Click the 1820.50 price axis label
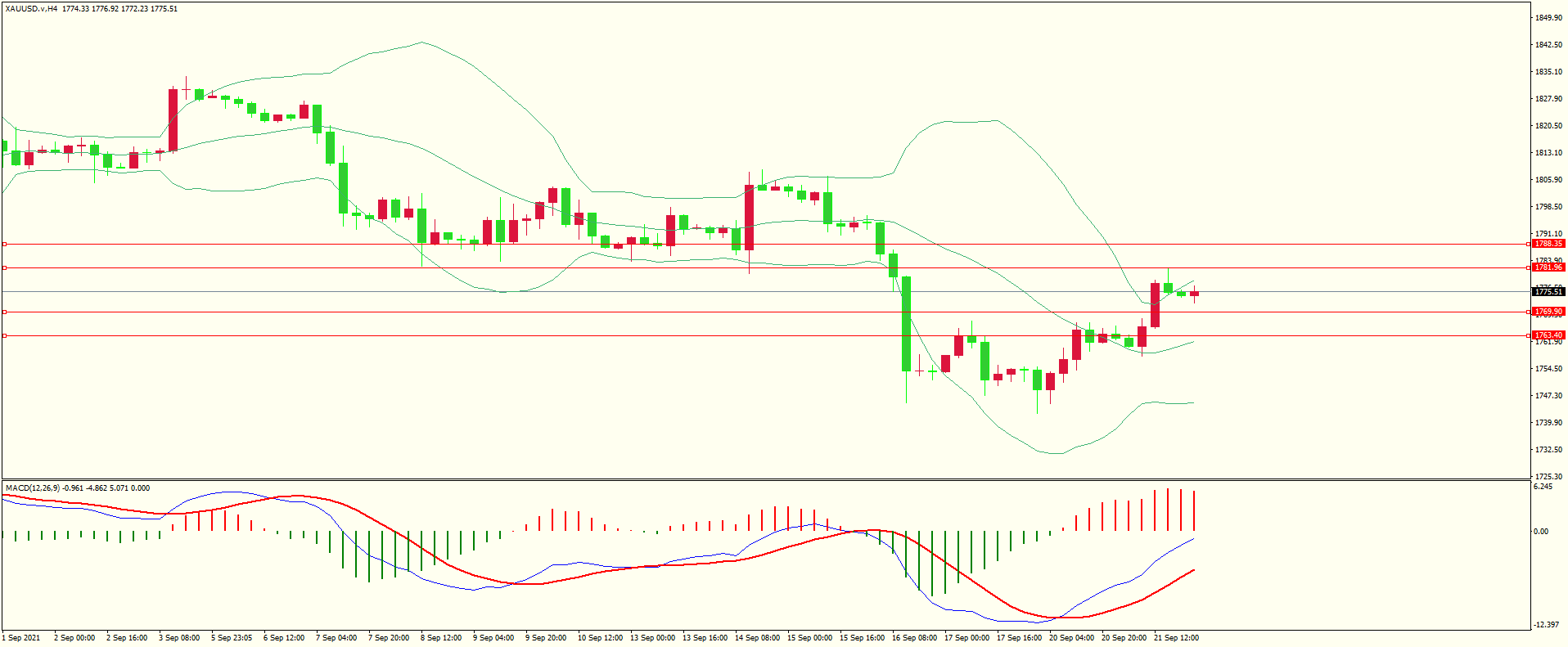The image size is (1568, 647). click(x=1548, y=126)
